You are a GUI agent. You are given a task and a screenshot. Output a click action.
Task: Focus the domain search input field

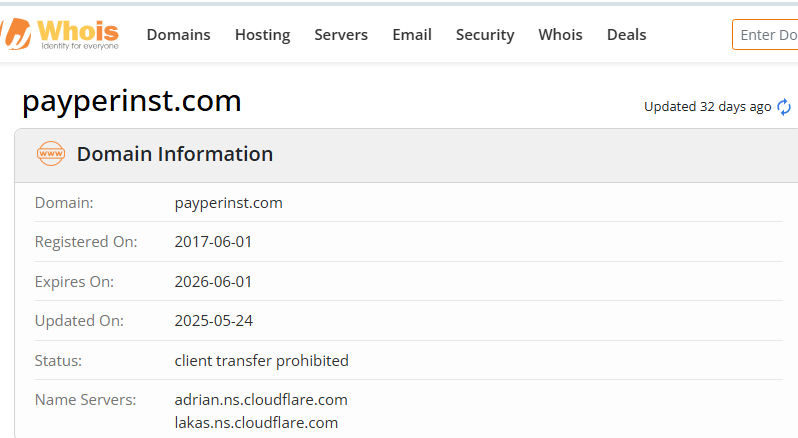(768, 35)
